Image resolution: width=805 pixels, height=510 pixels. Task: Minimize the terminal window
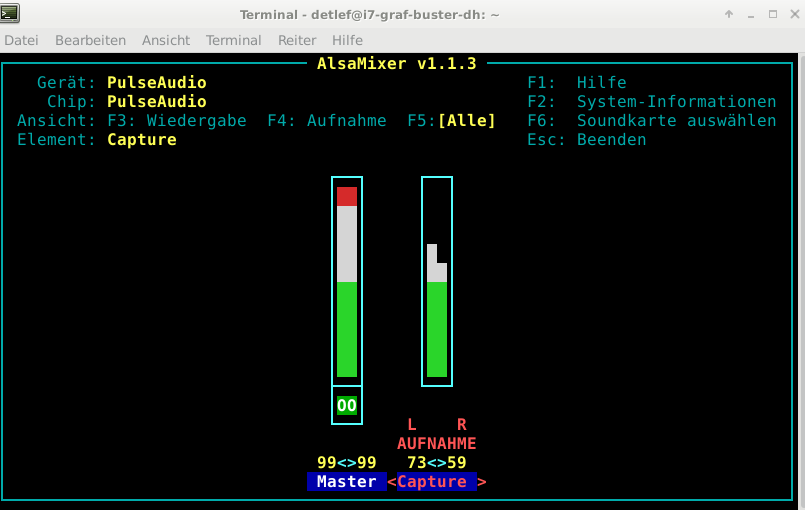coord(751,14)
